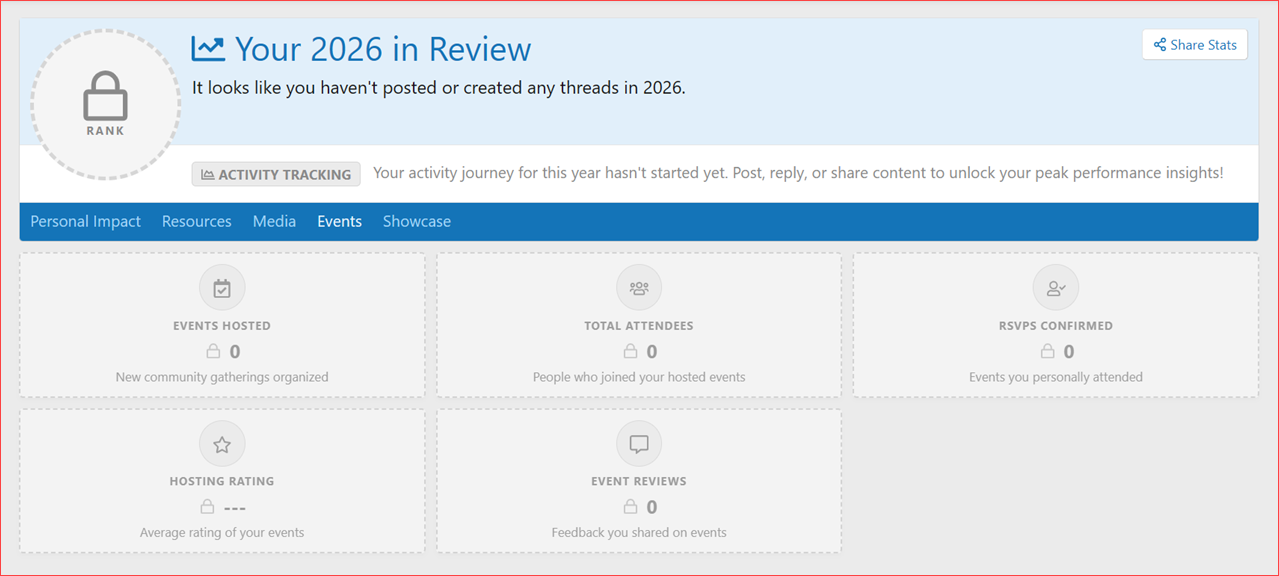The image size is (1279, 576).
Task: Click the lock icon under Hosting Rating
Action: pyautogui.click(x=207, y=507)
